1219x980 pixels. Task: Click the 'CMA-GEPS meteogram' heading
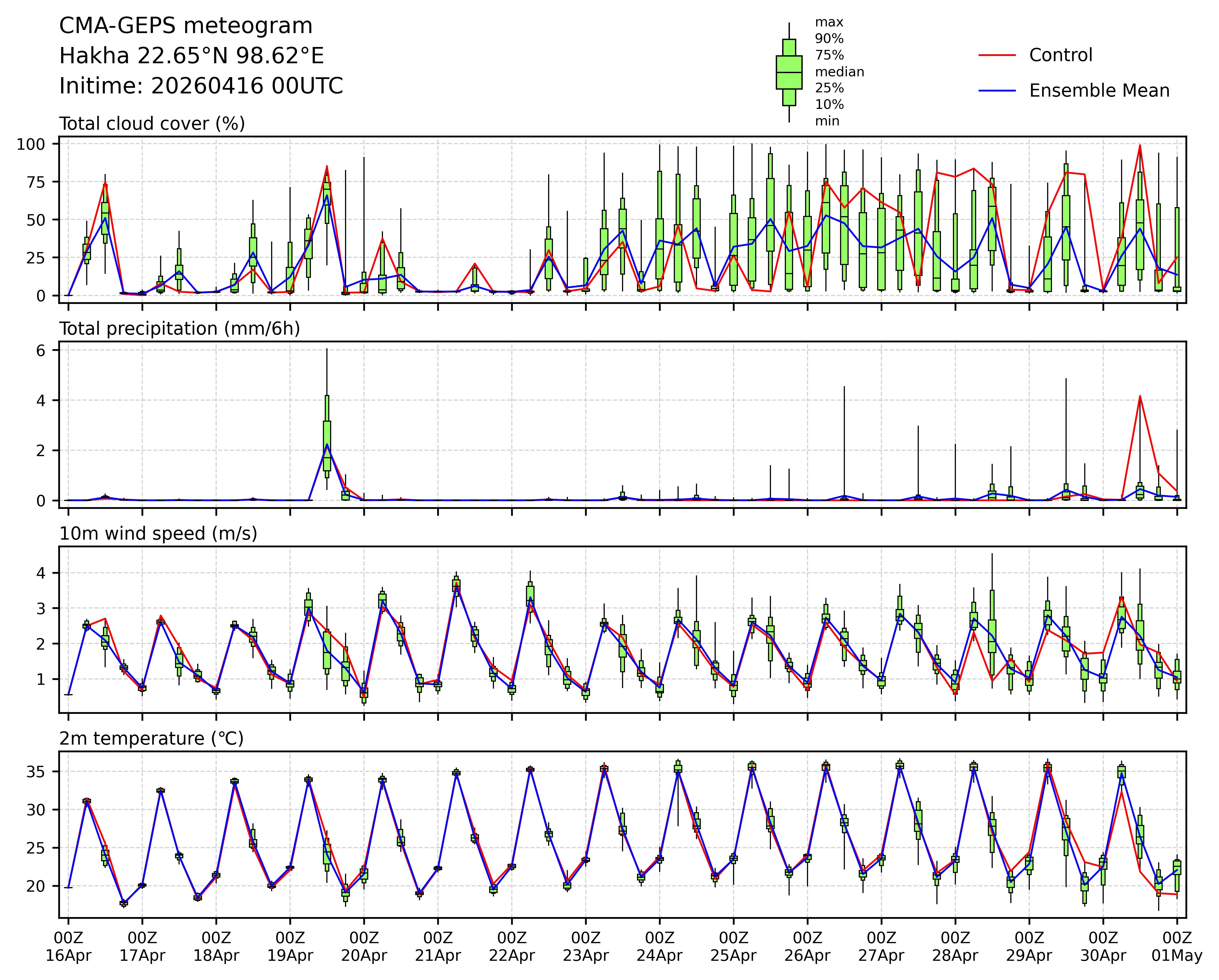coord(186,26)
